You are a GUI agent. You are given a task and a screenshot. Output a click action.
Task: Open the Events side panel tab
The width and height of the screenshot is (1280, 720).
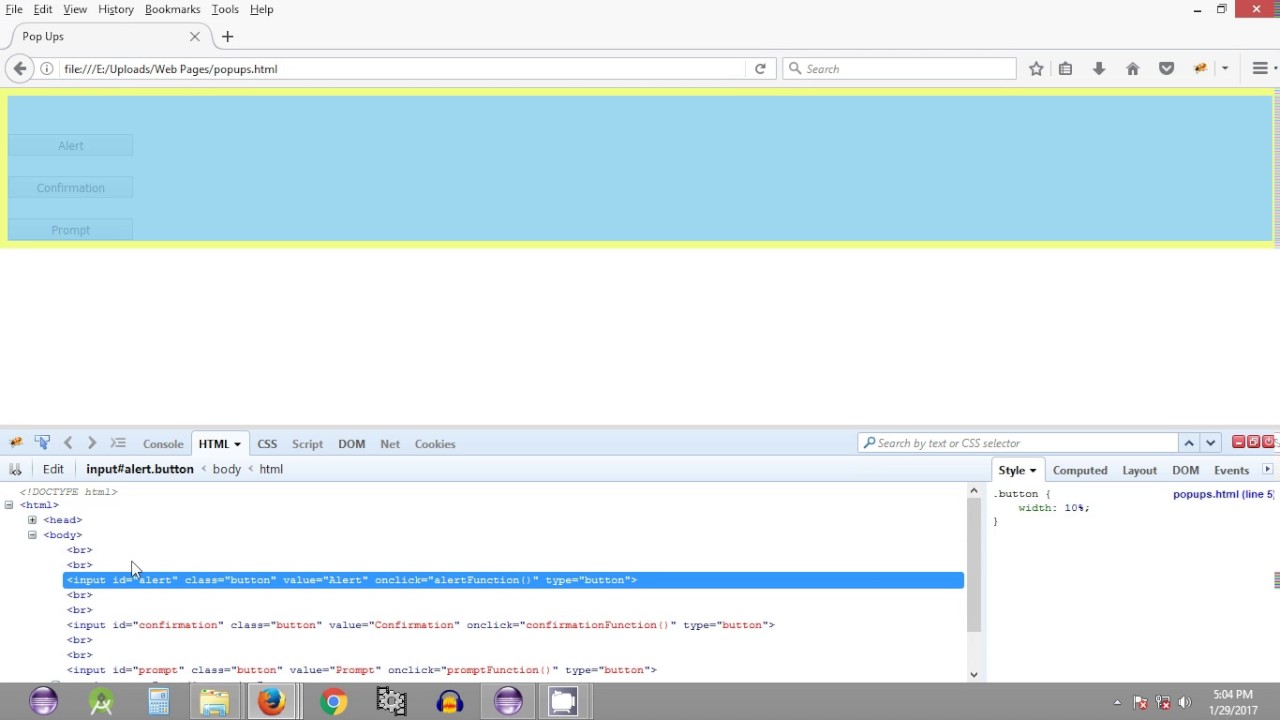coord(1231,470)
